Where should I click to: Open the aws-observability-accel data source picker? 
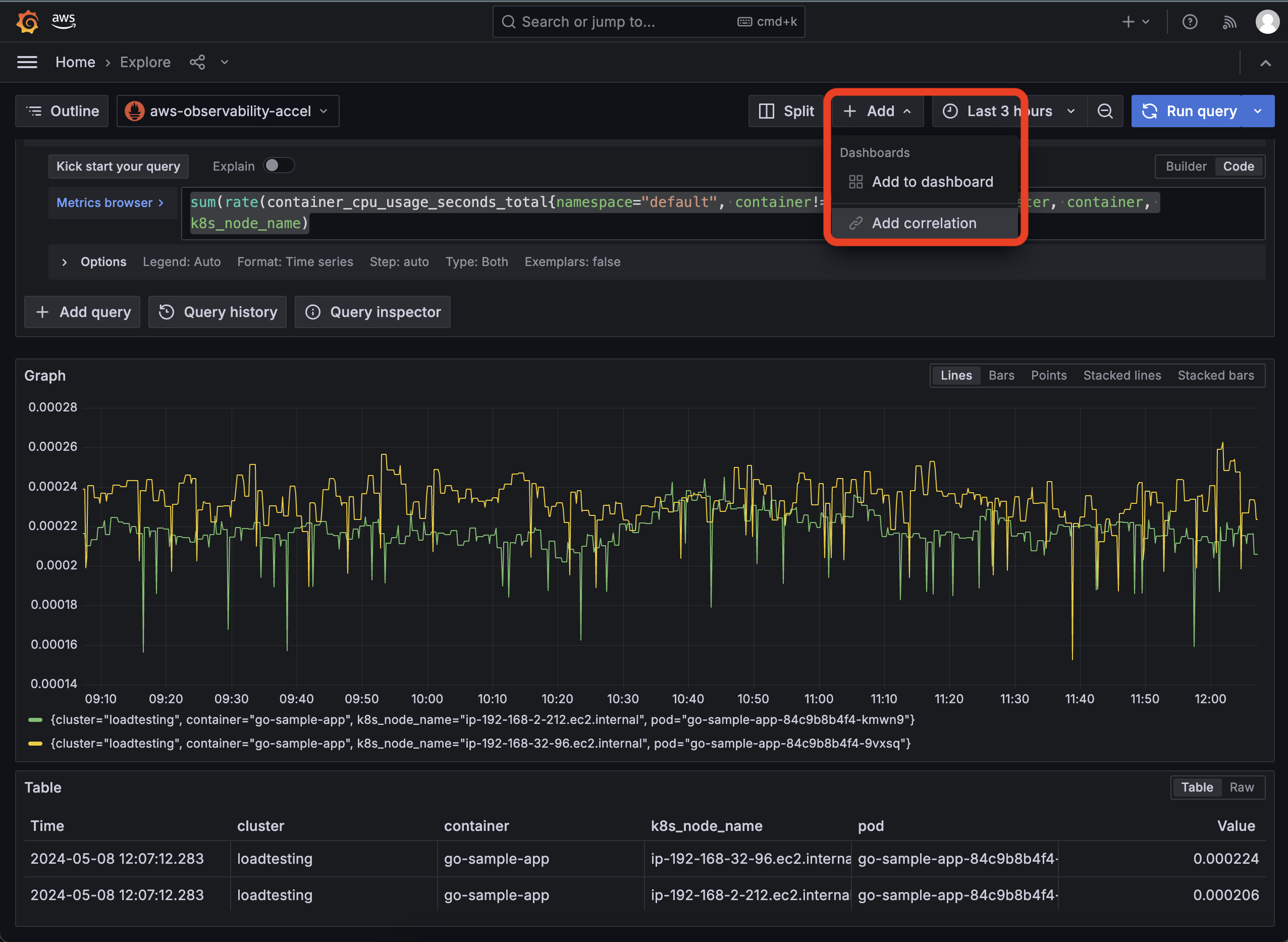coord(227,111)
